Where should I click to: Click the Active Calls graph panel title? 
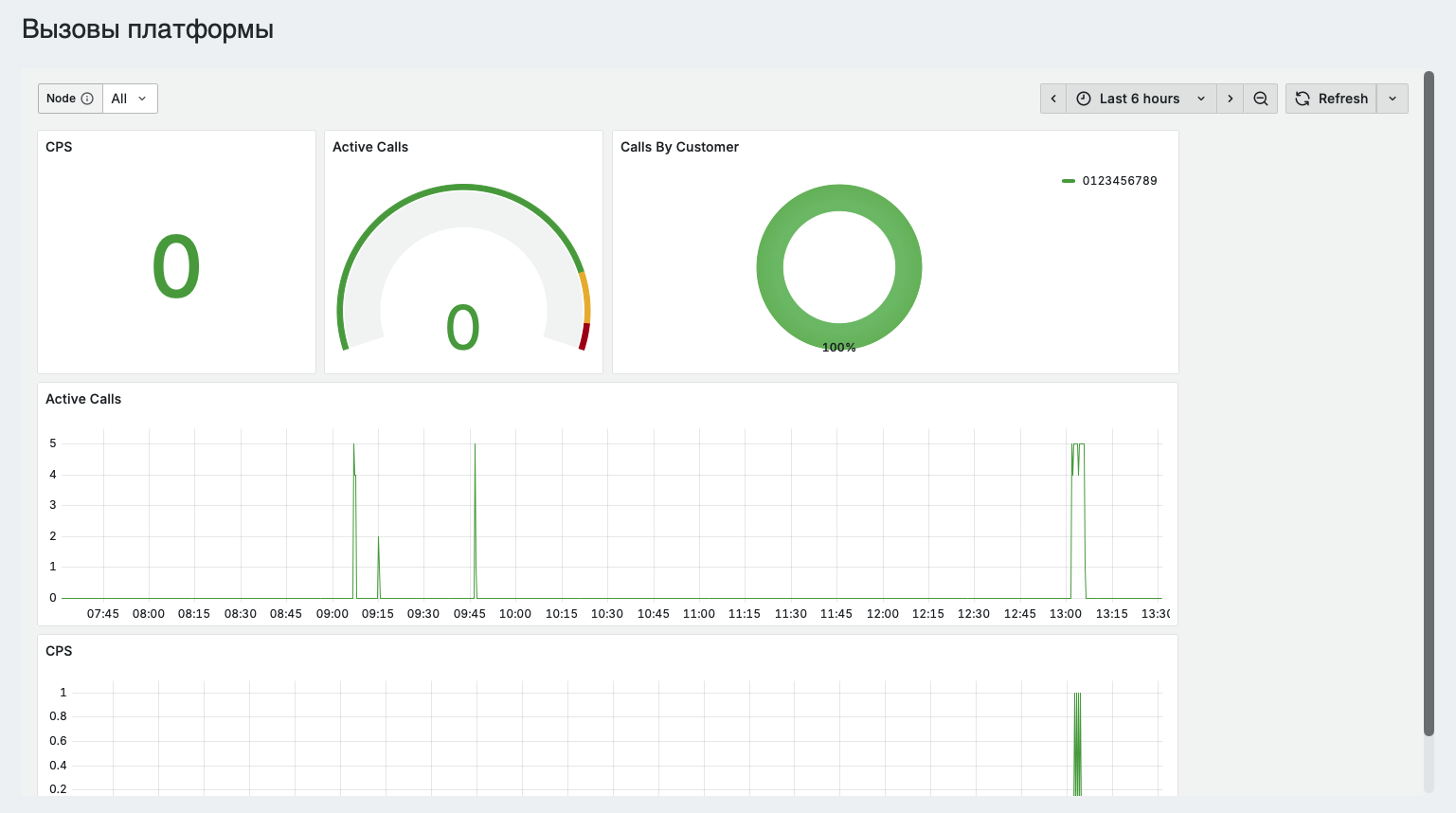tap(83, 399)
